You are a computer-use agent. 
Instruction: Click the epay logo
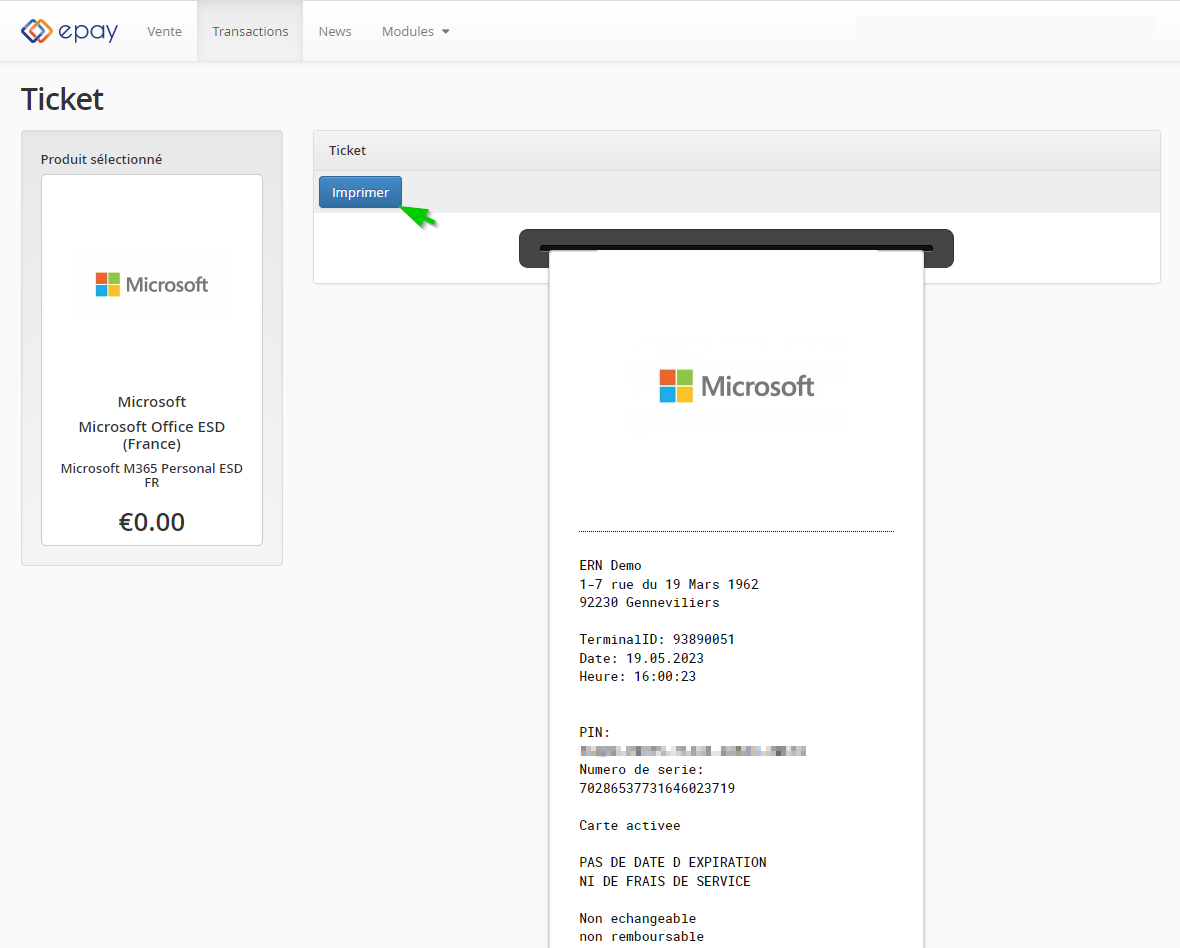coord(69,31)
